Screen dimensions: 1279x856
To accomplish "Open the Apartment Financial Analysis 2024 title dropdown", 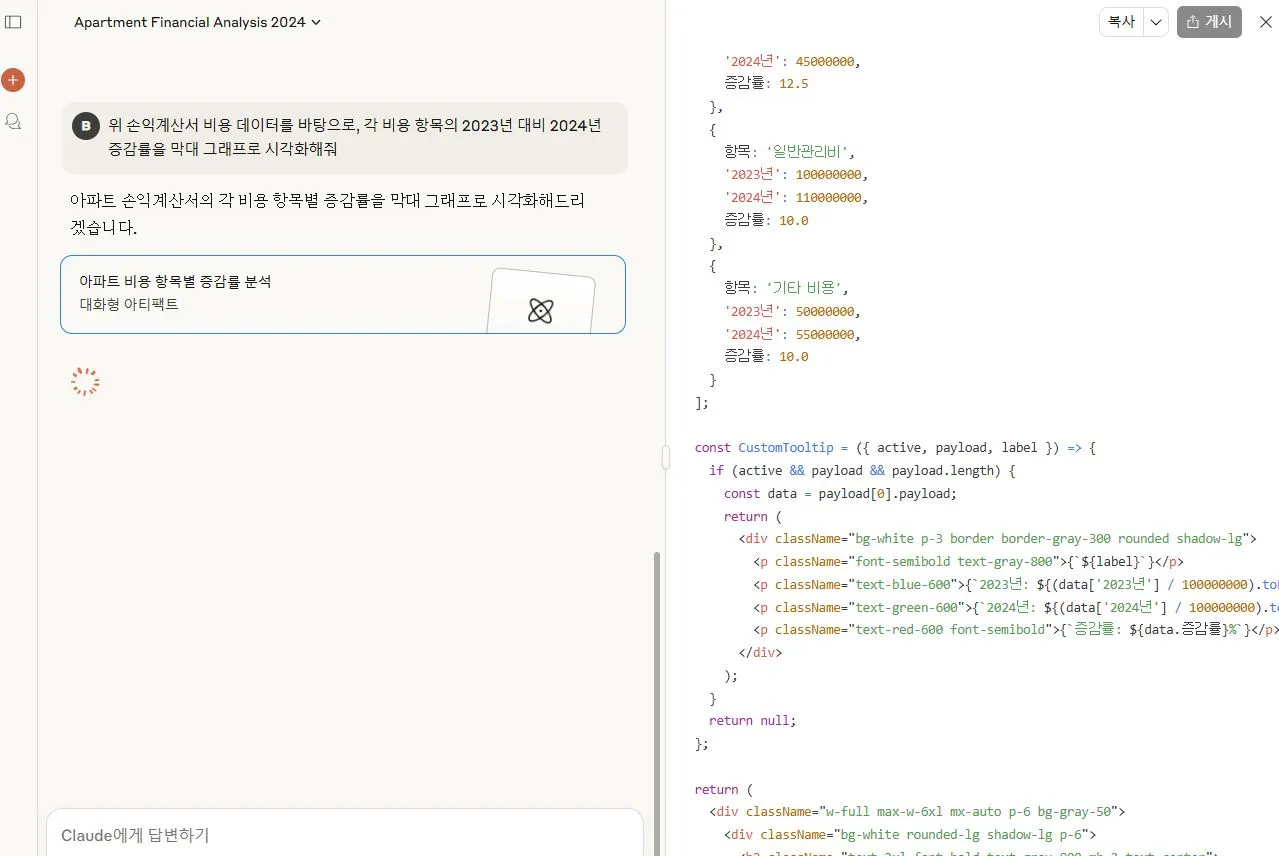I will 198,22.
